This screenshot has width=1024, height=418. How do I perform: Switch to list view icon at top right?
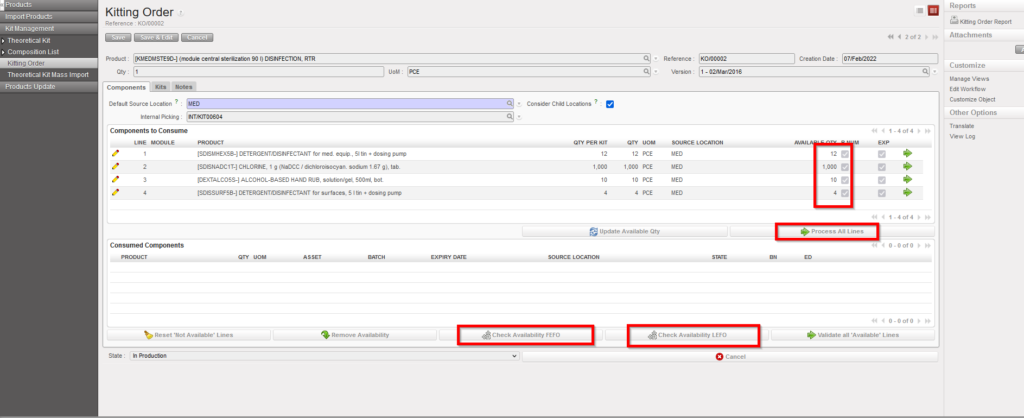[x=919, y=10]
